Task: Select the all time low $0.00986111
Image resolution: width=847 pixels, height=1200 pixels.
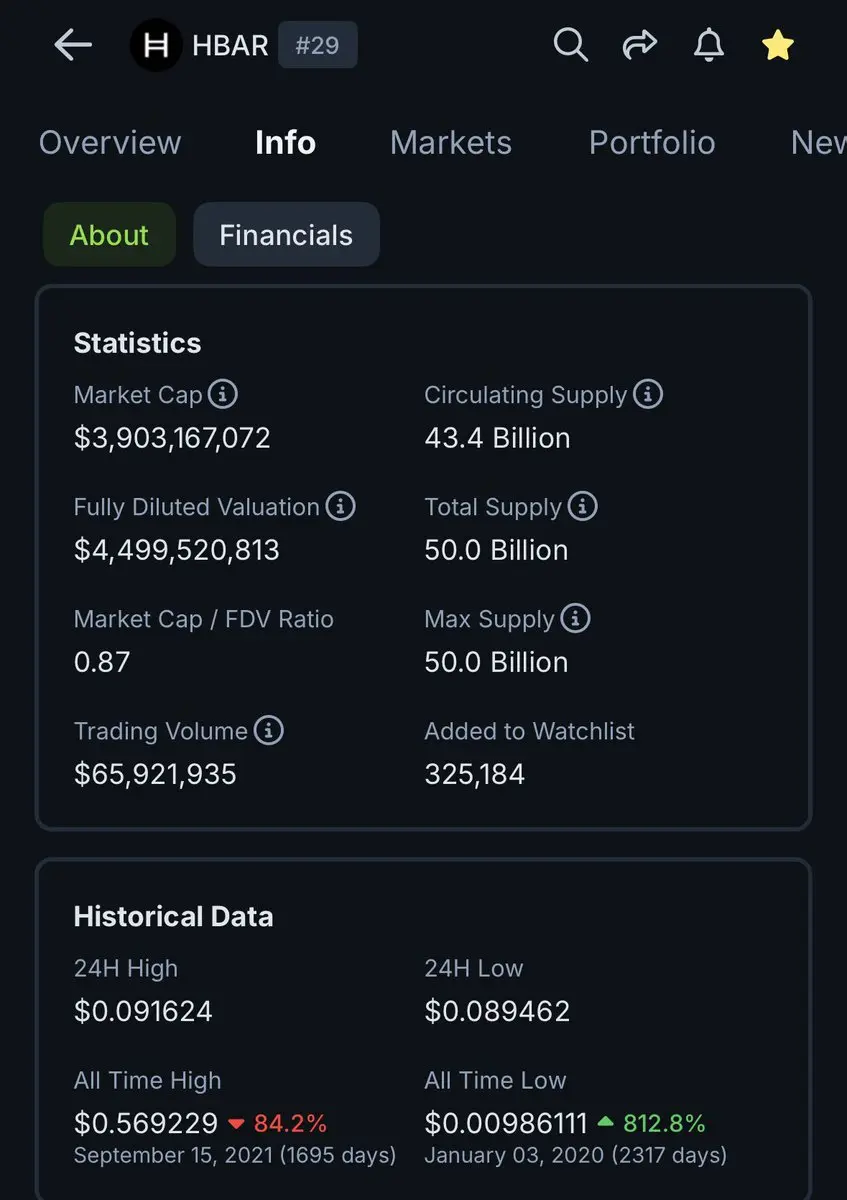Action: tap(506, 1123)
